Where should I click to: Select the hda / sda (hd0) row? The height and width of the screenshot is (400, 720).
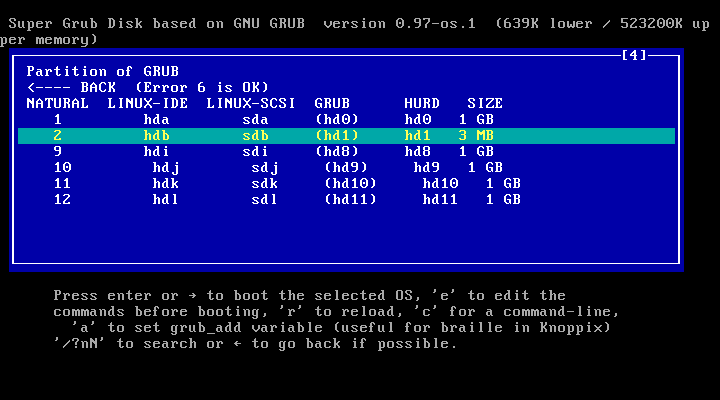coord(346,119)
